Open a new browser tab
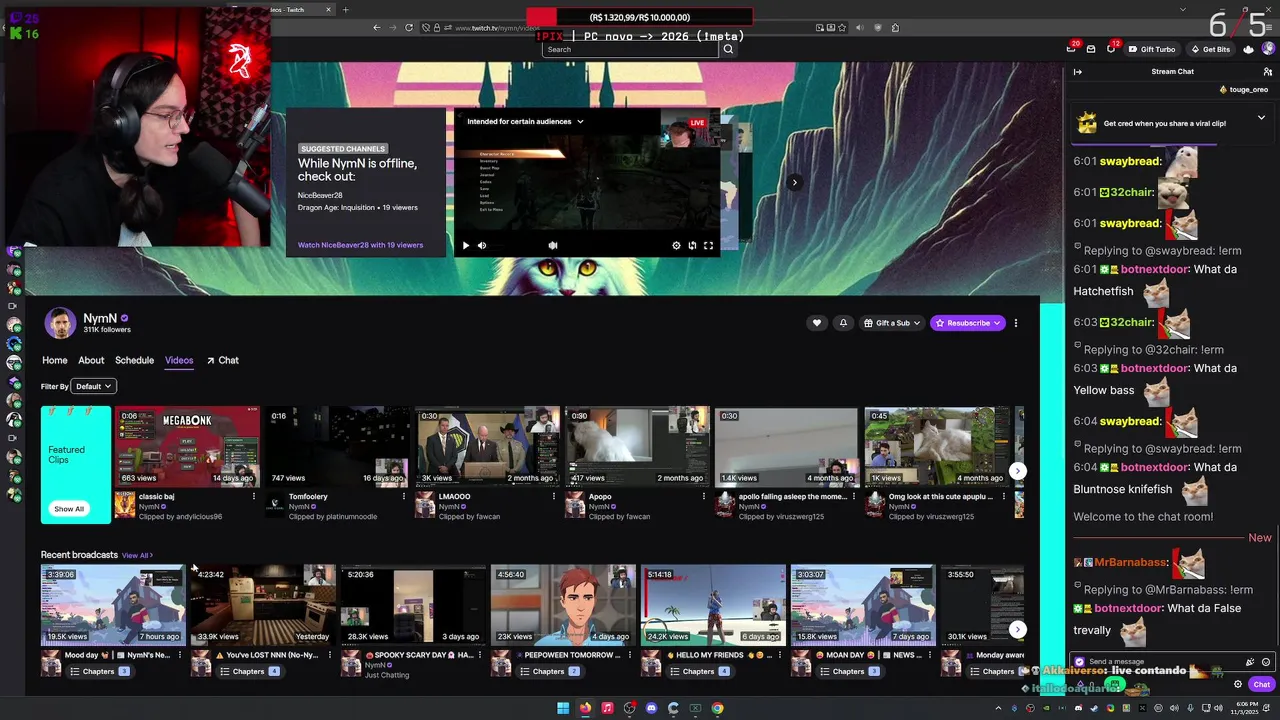This screenshot has width=1280, height=720. tap(346, 10)
